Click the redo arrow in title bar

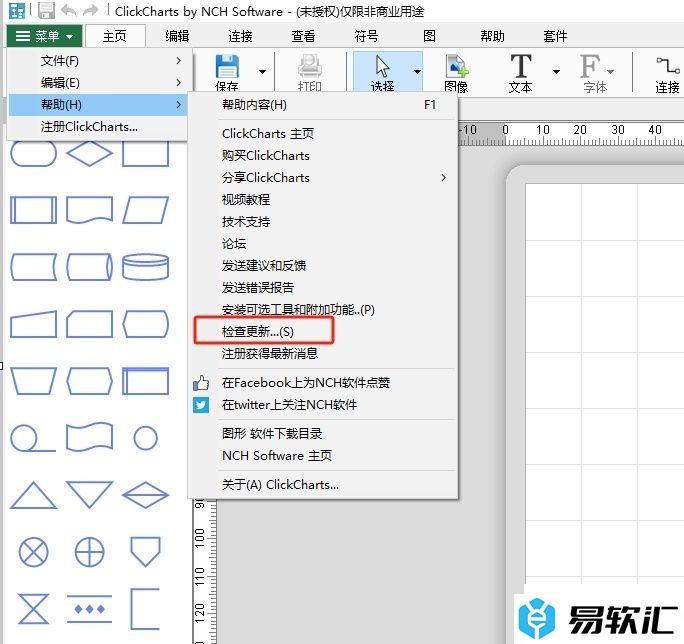[x=90, y=10]
